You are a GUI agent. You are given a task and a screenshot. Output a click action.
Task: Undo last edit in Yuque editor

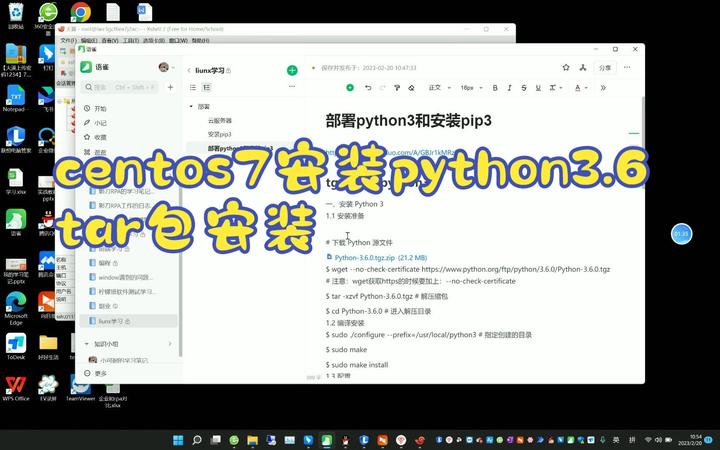[x=368, y=87]
